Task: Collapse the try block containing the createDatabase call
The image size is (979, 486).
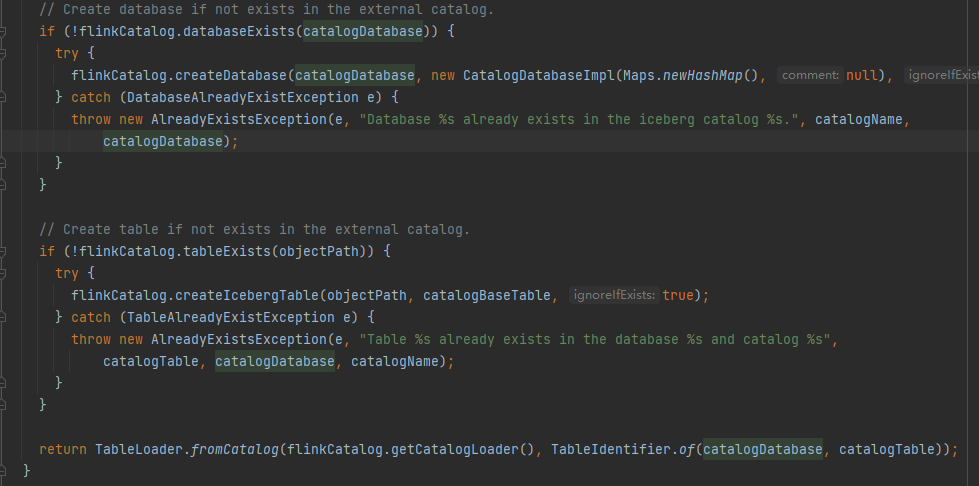Action: [2, 53]
